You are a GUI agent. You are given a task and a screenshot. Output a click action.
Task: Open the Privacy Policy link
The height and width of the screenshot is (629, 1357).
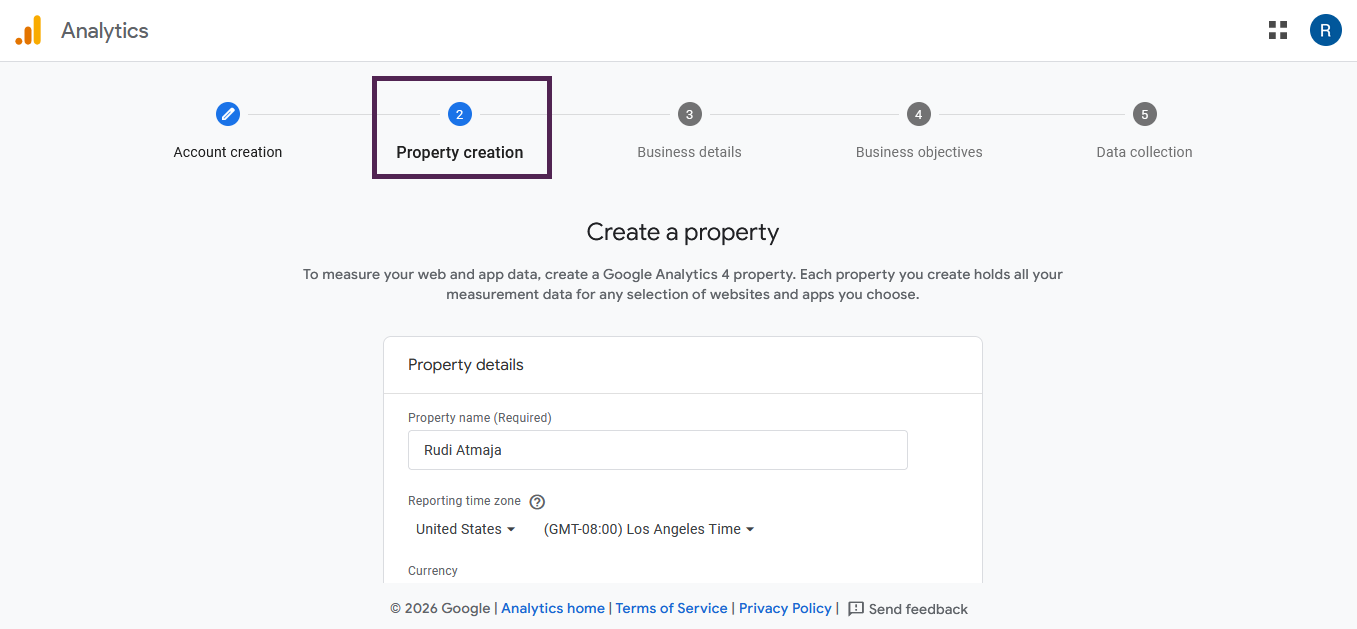785,608
